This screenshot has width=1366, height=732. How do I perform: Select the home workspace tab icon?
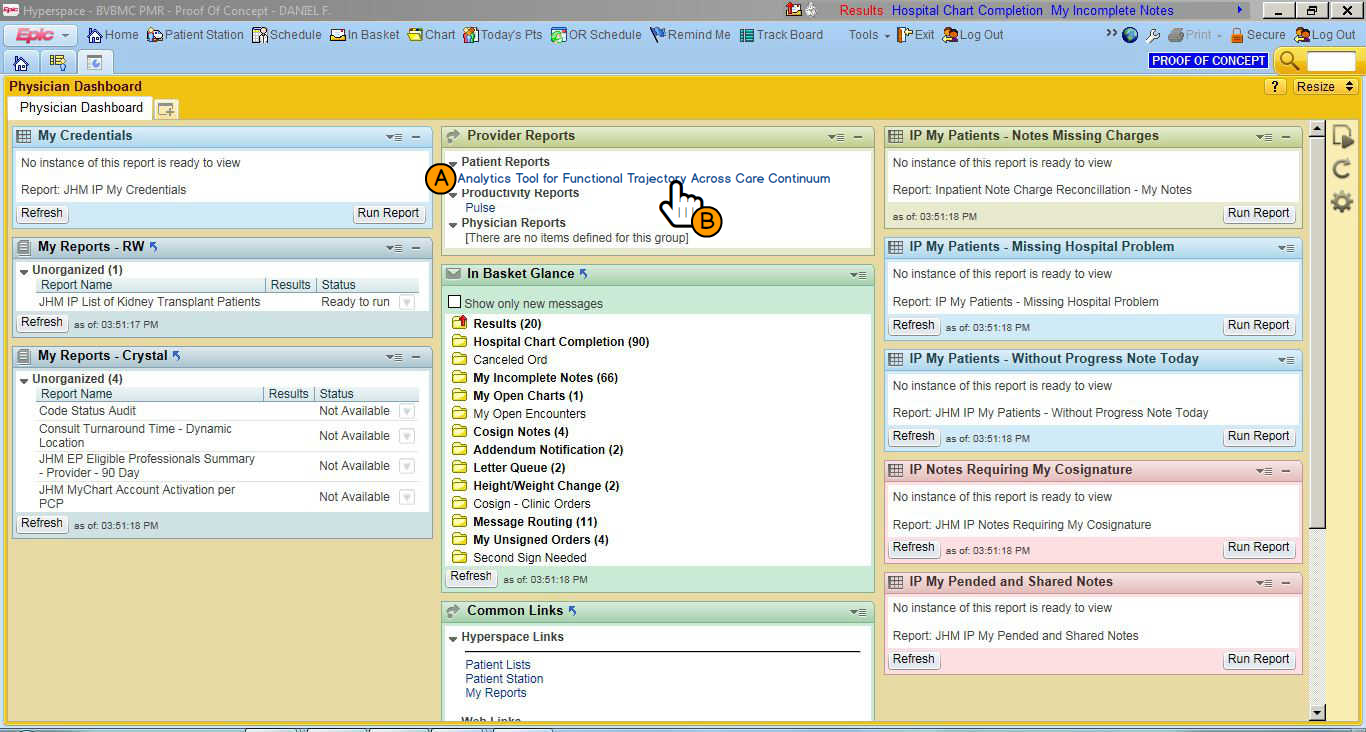point(21,61)
